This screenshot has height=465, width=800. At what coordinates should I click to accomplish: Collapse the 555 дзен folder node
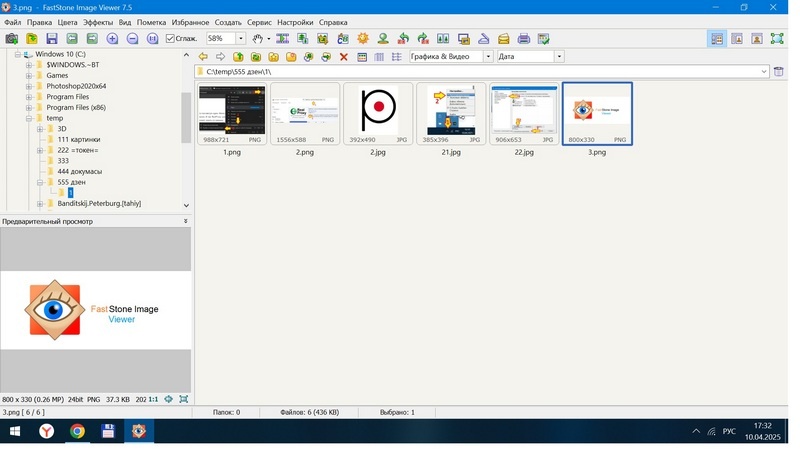[x=40, y=182]
